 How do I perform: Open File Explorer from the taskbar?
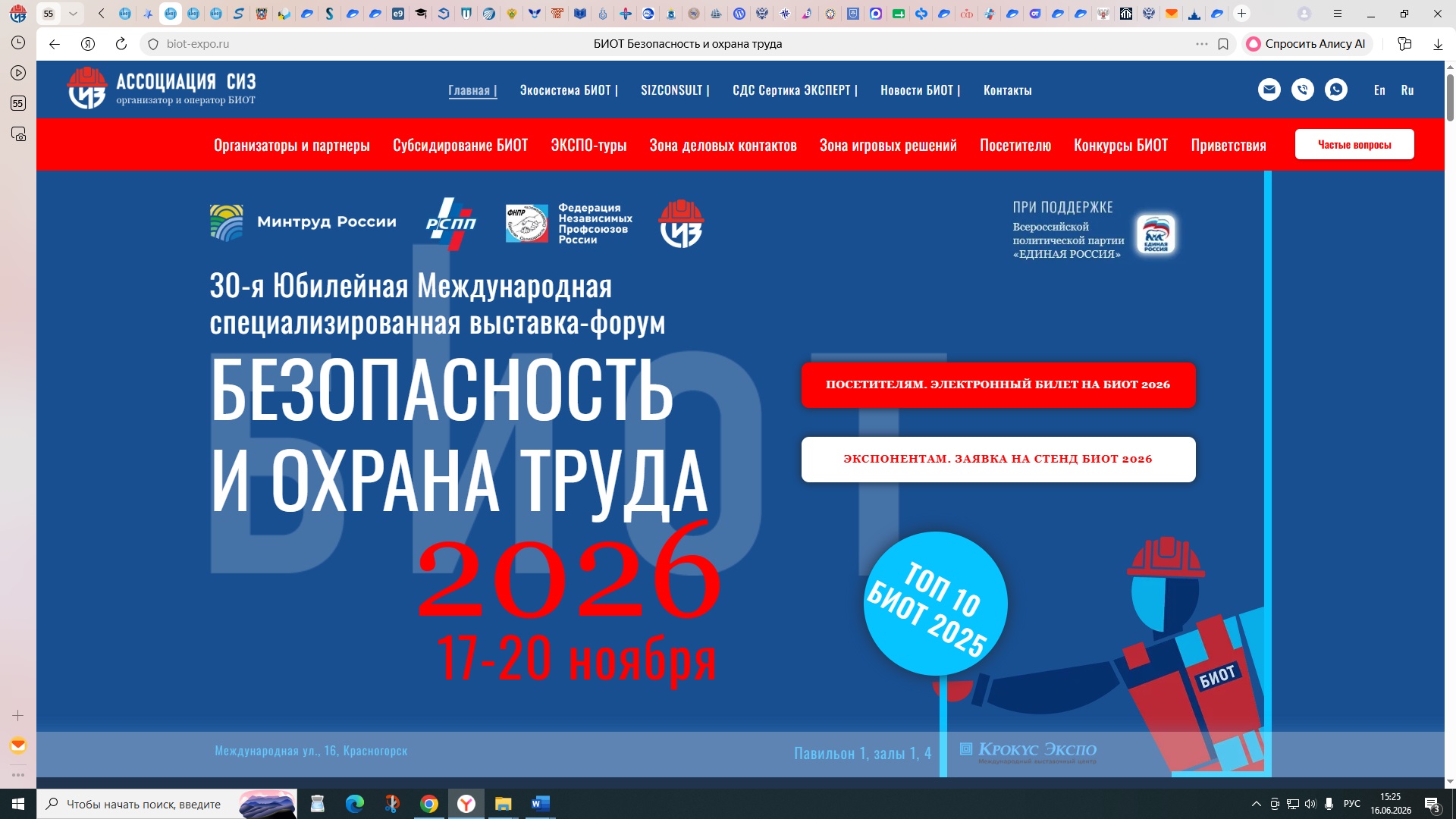coord(504,804)
